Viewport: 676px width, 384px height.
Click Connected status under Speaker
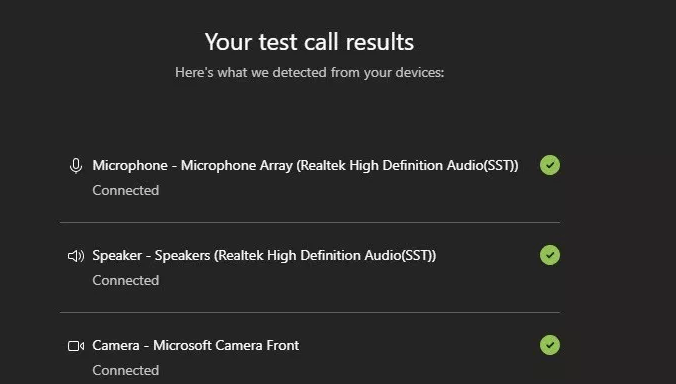125,280
